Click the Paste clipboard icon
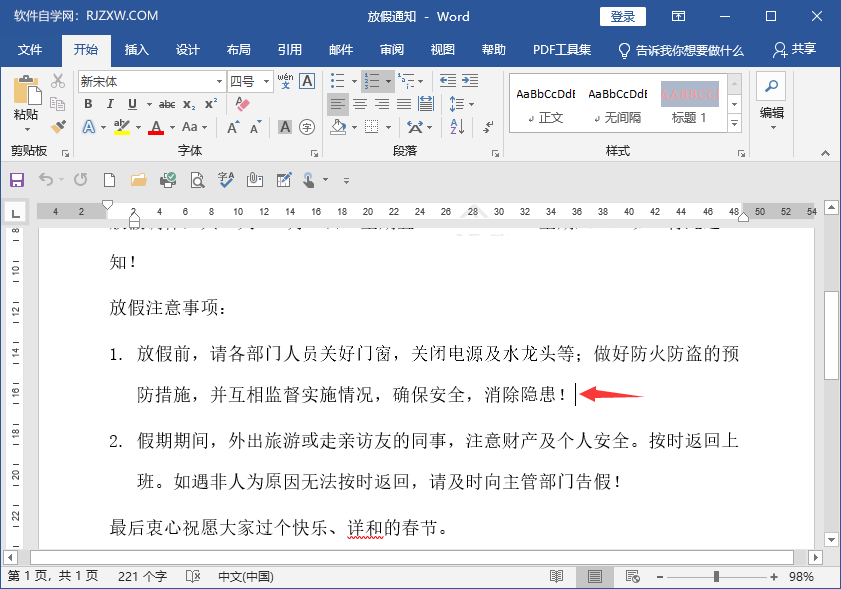Screen dimensions: 841x589 pyautogui.click(x=26, y=90)
